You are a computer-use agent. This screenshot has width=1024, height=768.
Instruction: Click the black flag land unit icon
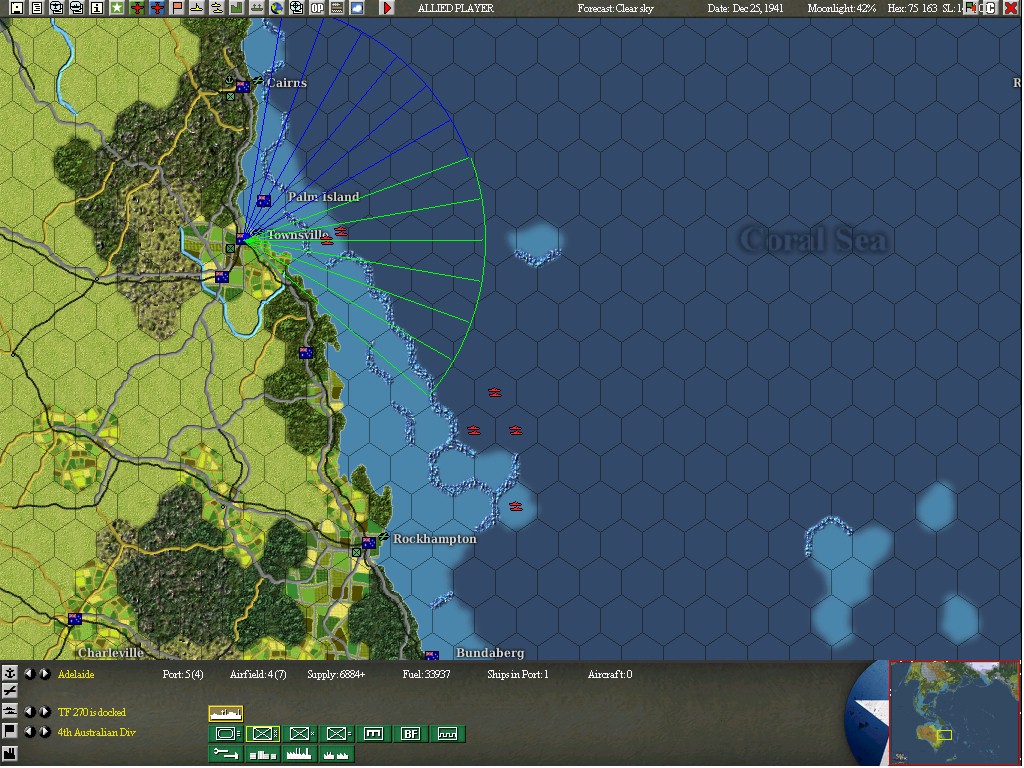9,731
